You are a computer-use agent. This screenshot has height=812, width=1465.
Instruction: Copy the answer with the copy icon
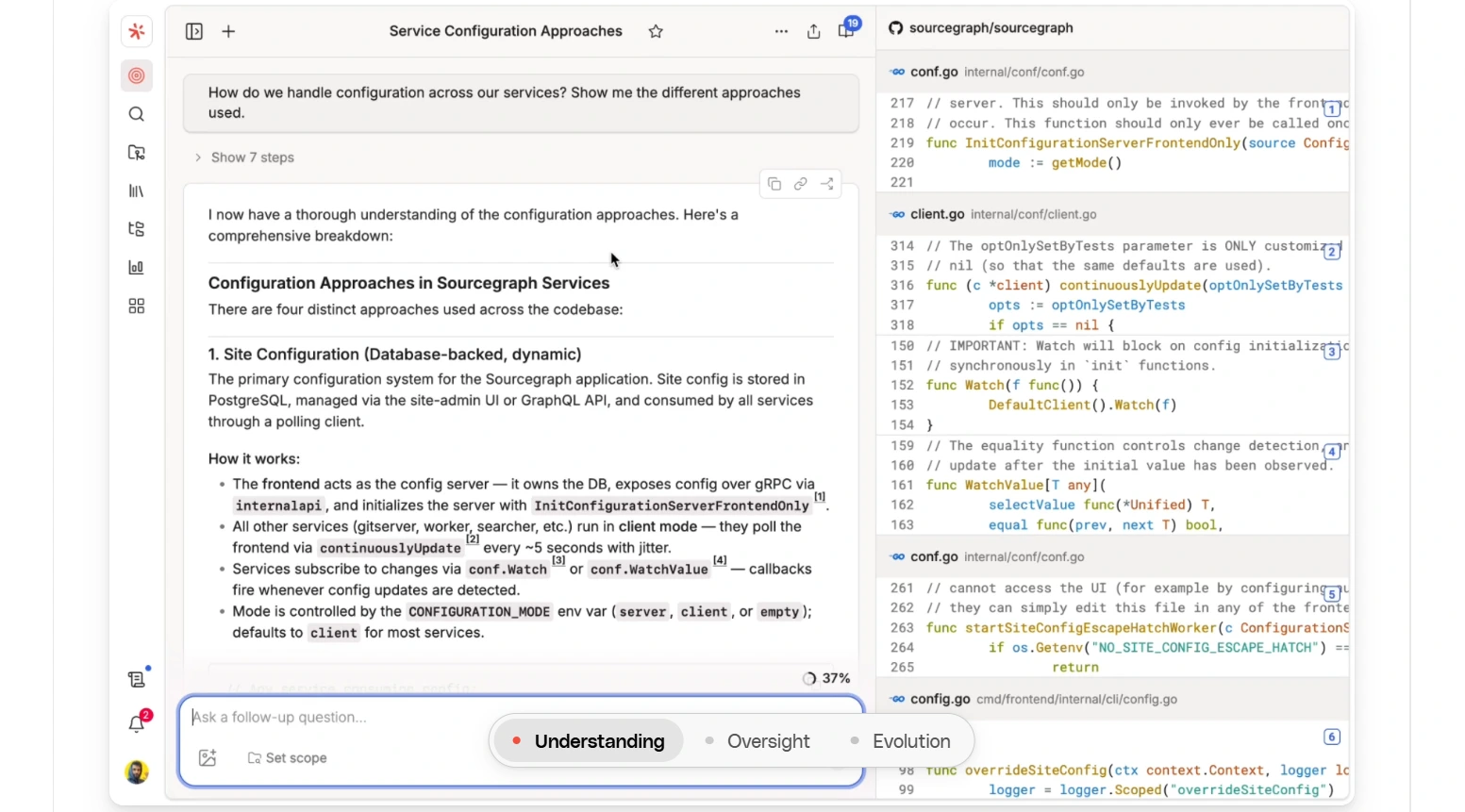(x=774, y=184)
